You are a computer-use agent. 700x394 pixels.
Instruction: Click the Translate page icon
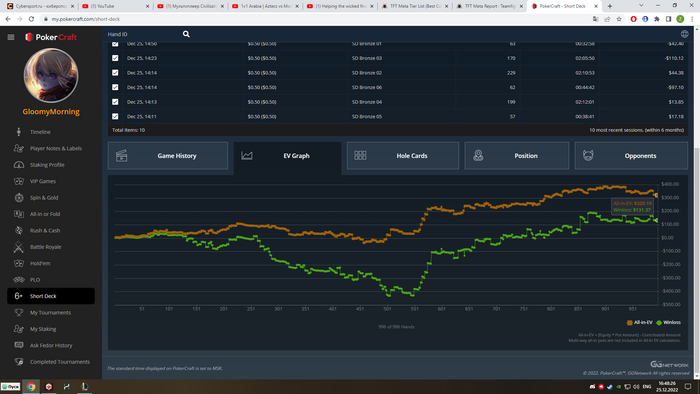click(x=596, y=19)
